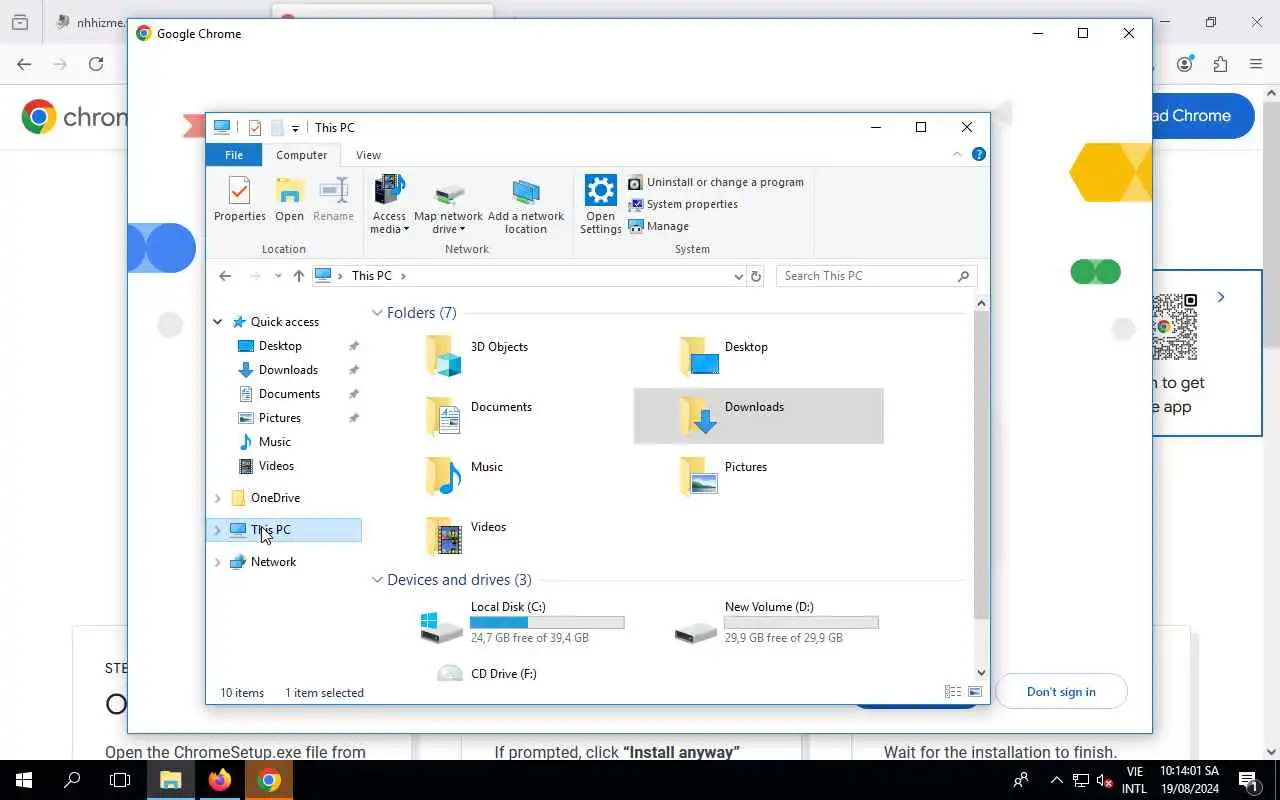Select Network in navigation pane
The image size is (1280, 800).
pyautogui.click(x=273, y=562)
